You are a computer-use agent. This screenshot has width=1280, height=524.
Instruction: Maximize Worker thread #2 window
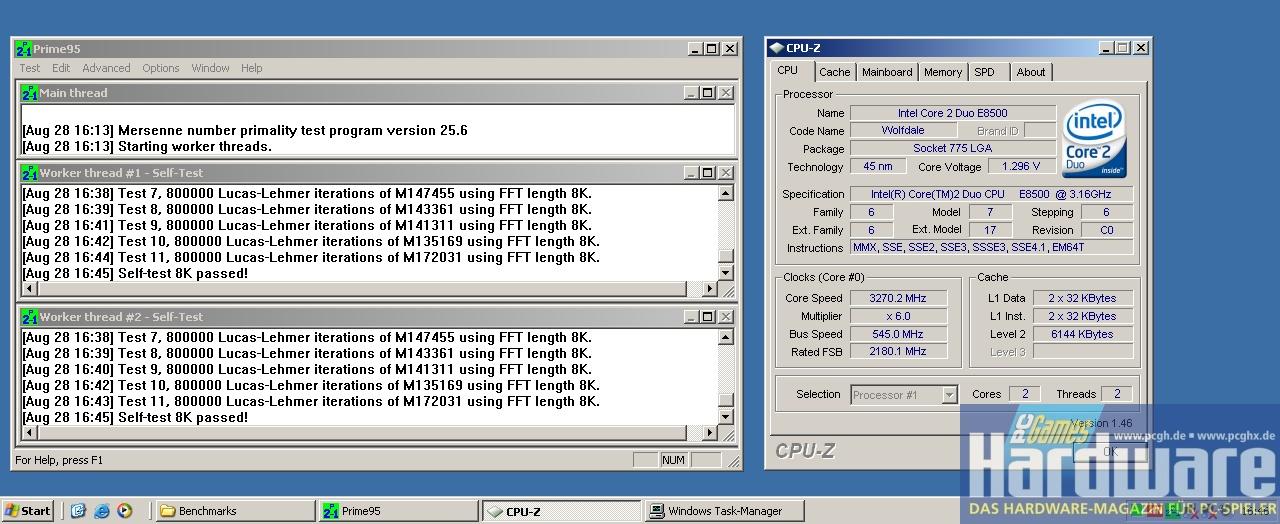pos(708,317)
